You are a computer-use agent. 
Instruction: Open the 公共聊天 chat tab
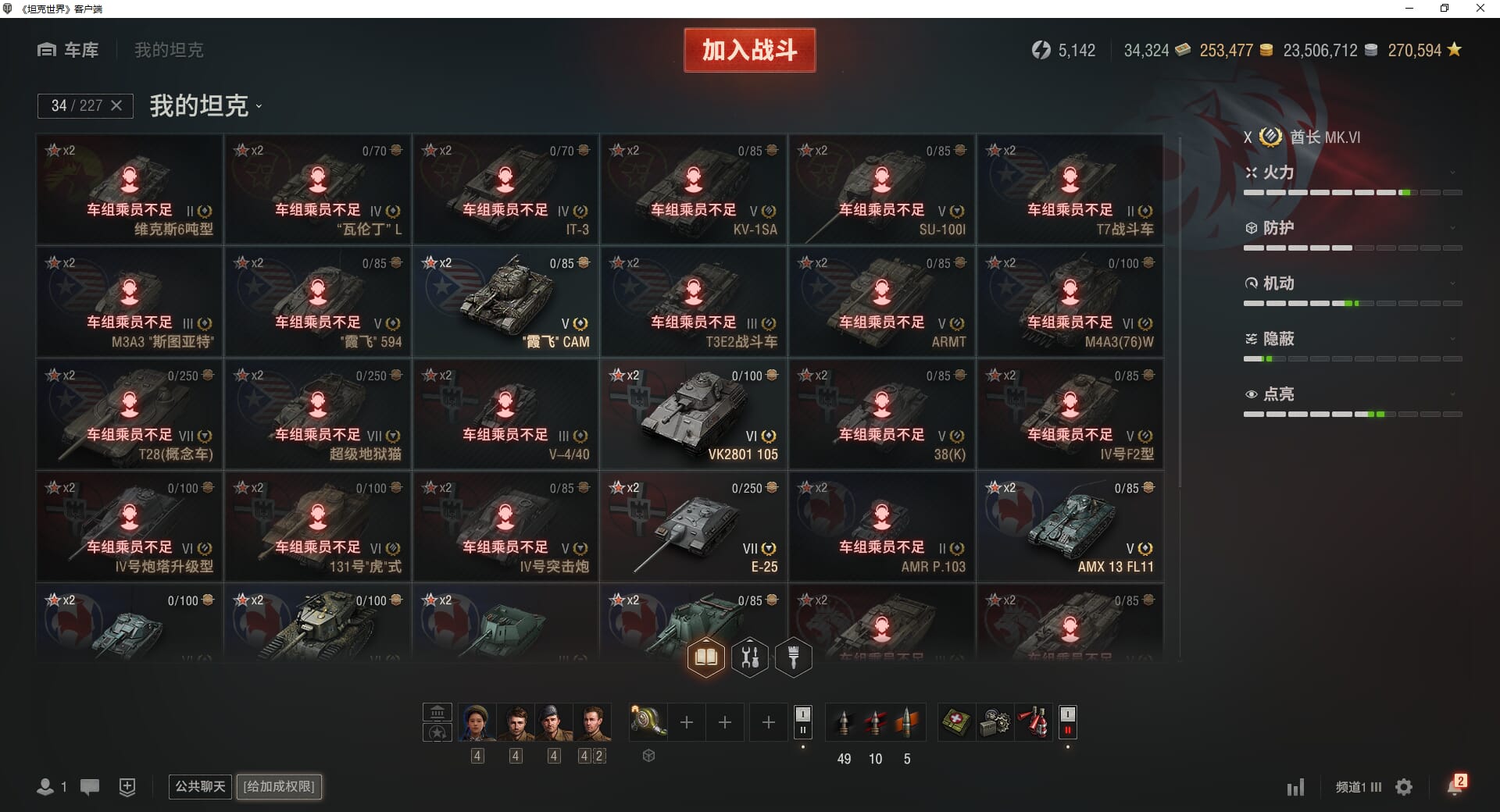point(200,786)
